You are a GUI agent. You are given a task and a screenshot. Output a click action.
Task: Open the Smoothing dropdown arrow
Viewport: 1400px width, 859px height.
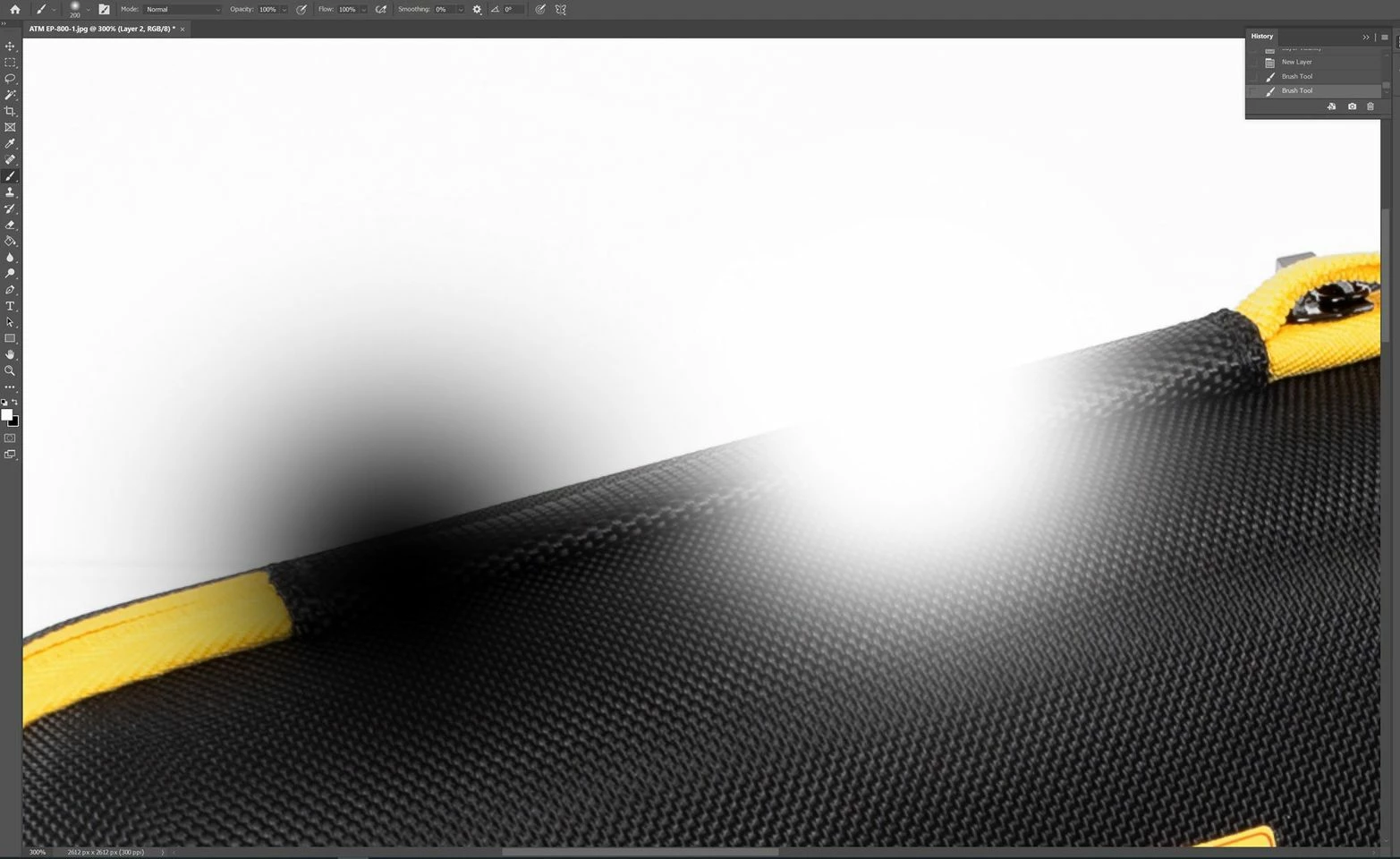coord(461,9)
